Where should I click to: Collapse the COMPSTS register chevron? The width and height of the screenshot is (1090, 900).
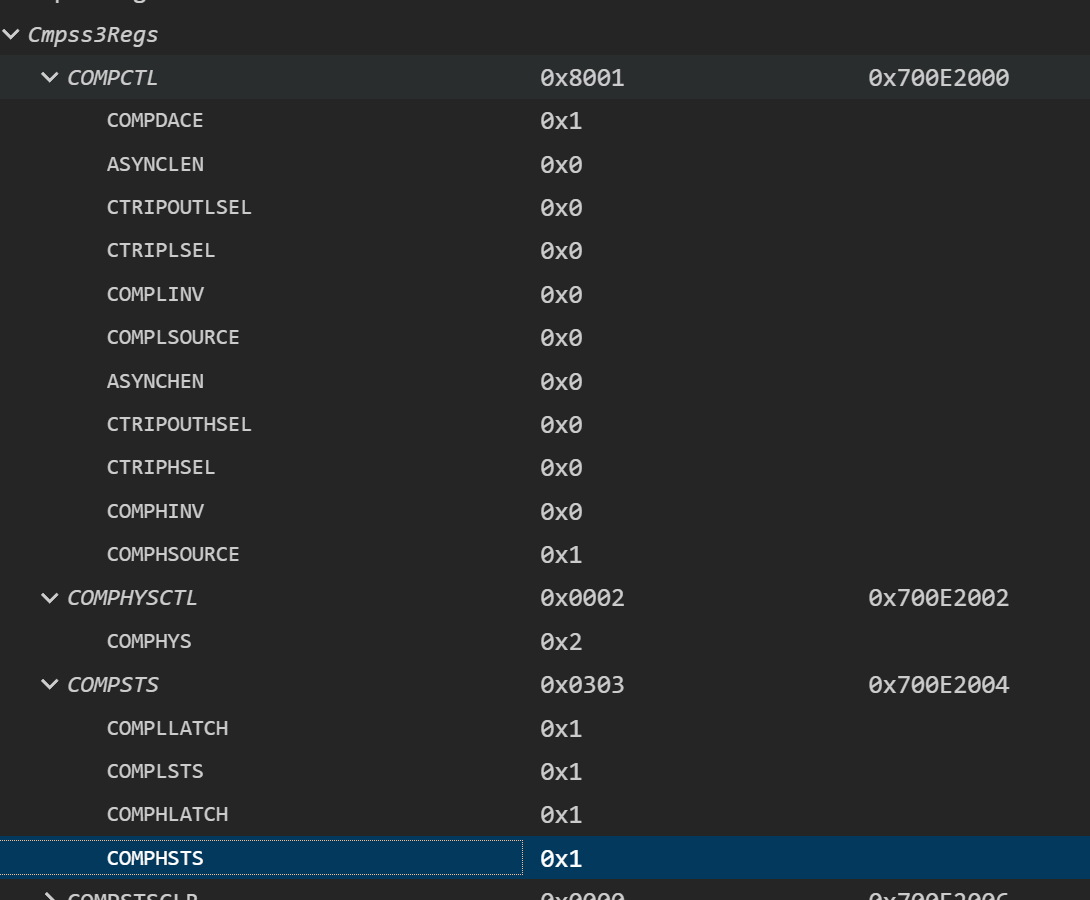coord(49,685)
